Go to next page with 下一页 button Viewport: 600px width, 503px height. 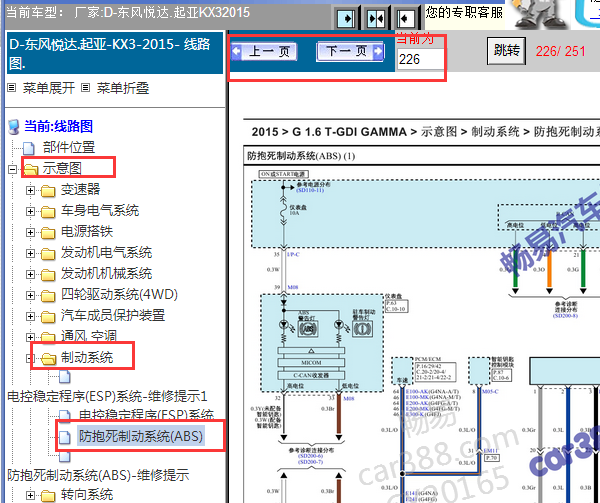[x=350, y=51]
